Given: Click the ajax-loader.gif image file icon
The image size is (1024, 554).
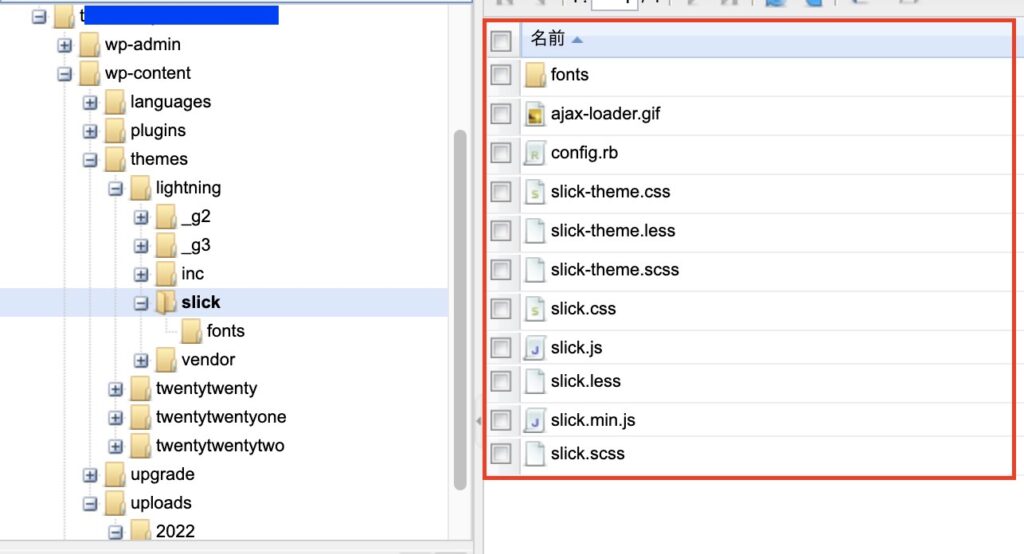Looking at the screenshot, I should pyautogui.click(x=535, y=114).
